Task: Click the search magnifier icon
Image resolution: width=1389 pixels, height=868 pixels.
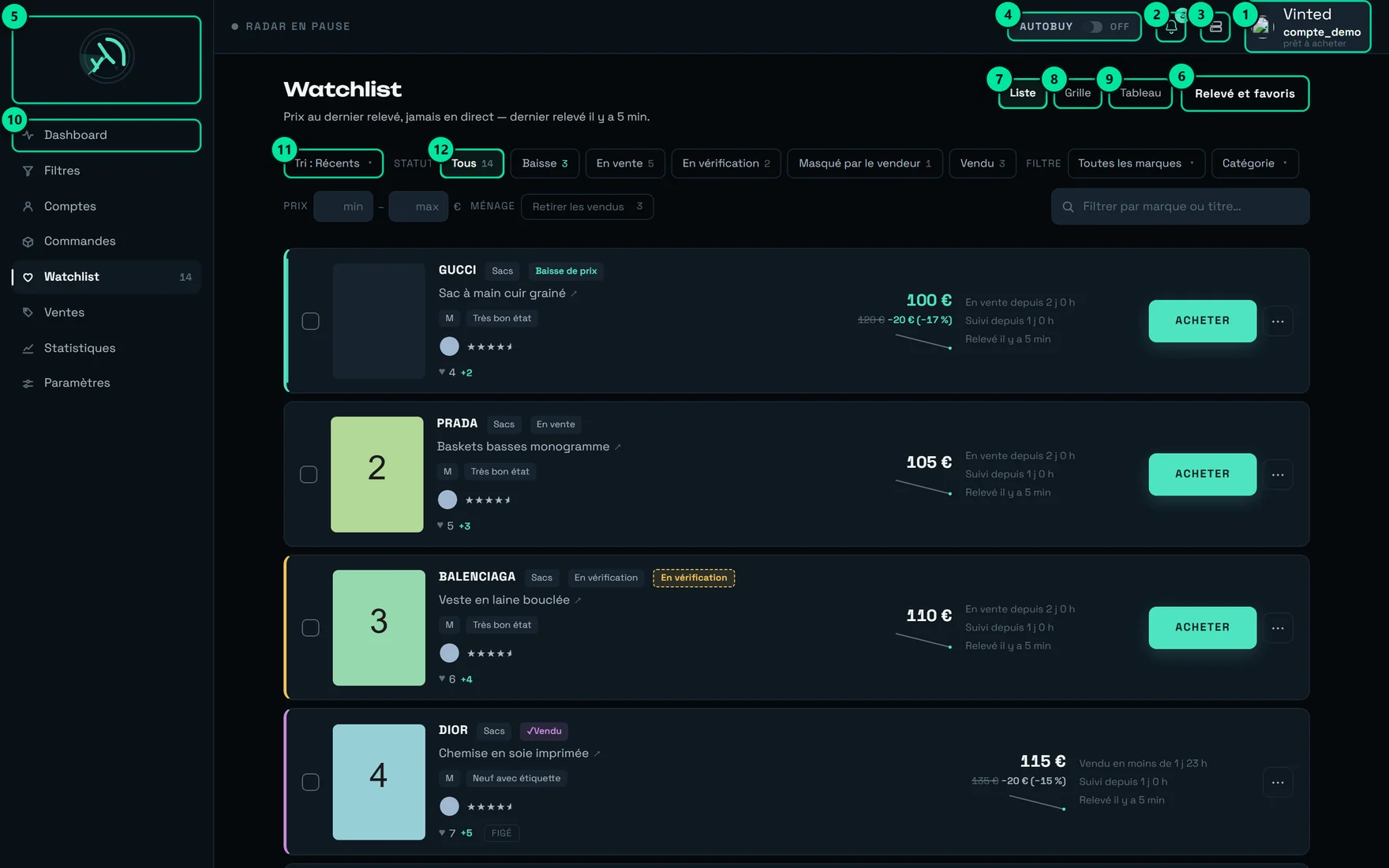Action: click(1068, 207)
